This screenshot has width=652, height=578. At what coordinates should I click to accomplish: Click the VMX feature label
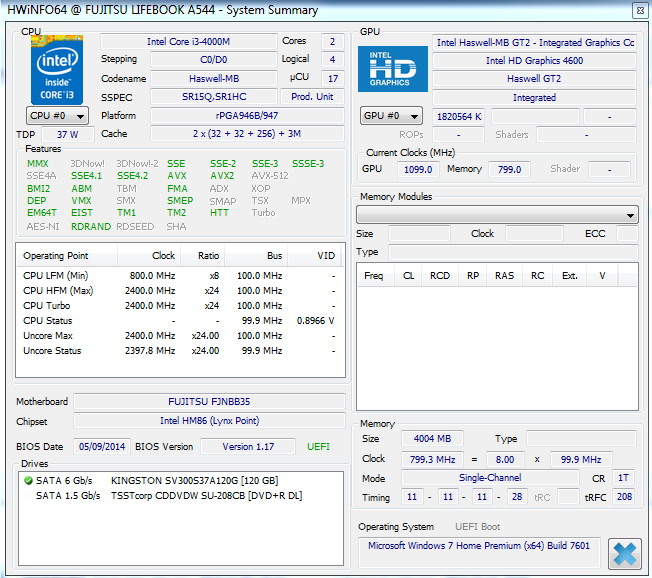pos(81,201)
